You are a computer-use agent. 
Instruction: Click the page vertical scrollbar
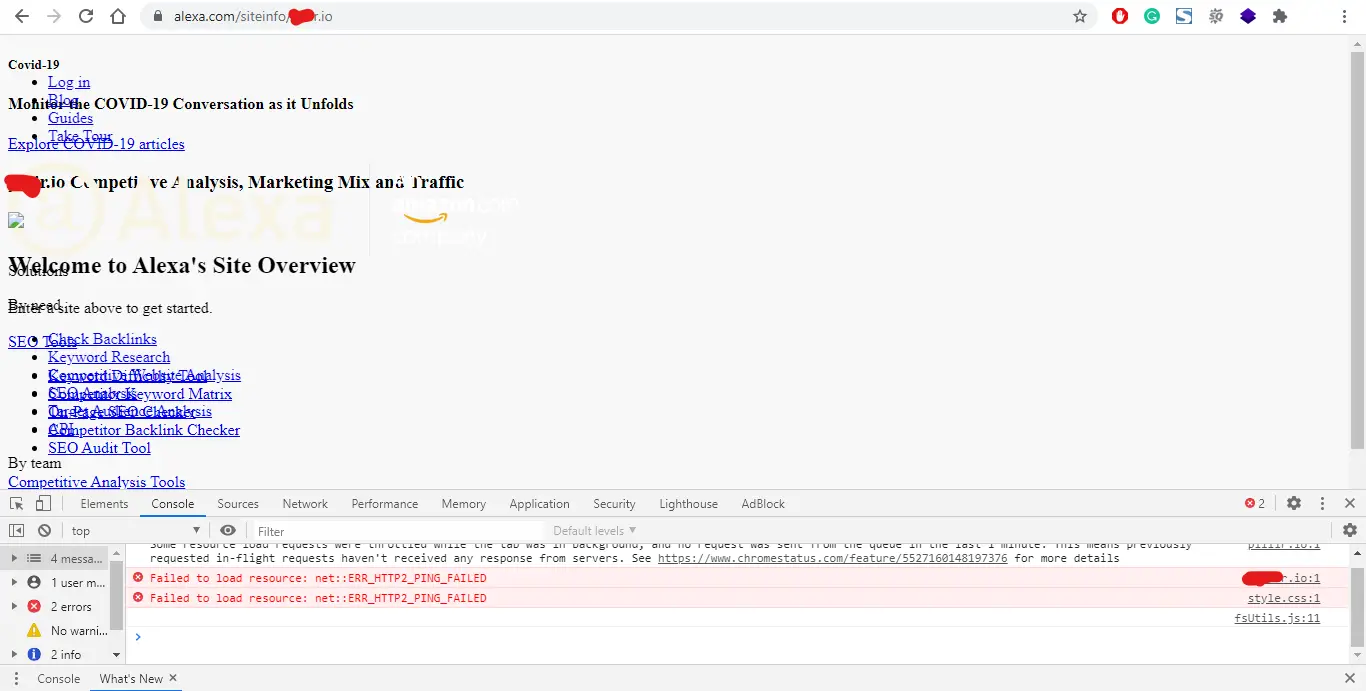(1357, 250)
